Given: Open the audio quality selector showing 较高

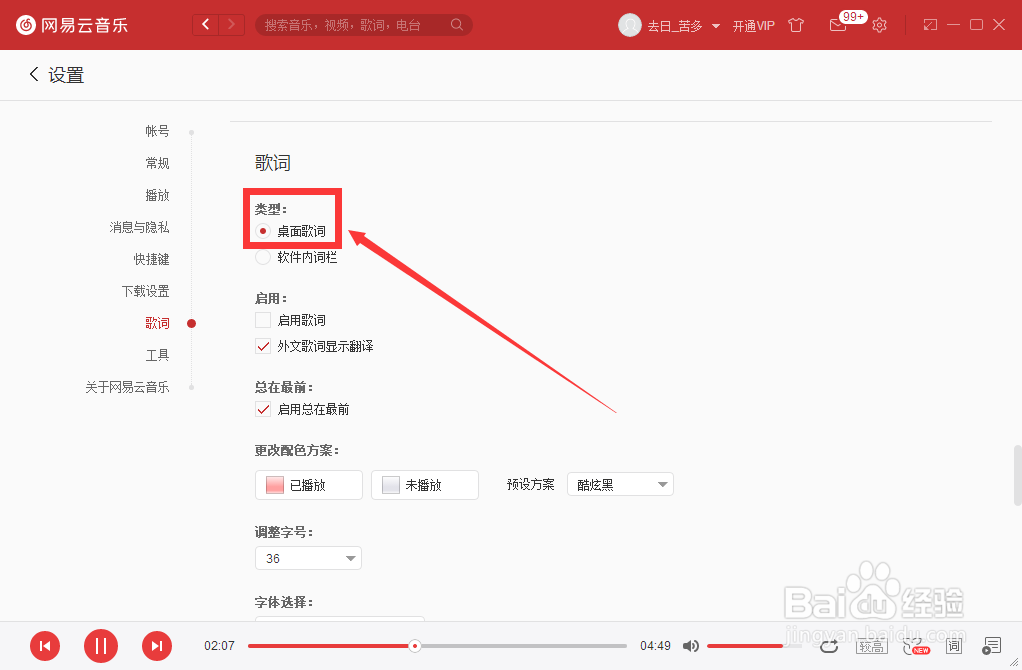Looking at the screenshot, I should click(871, 647).
